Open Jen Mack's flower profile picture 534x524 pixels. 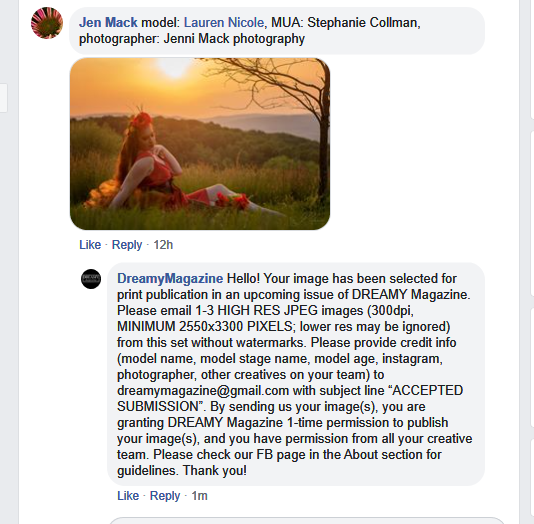click(x=47, y=23)
